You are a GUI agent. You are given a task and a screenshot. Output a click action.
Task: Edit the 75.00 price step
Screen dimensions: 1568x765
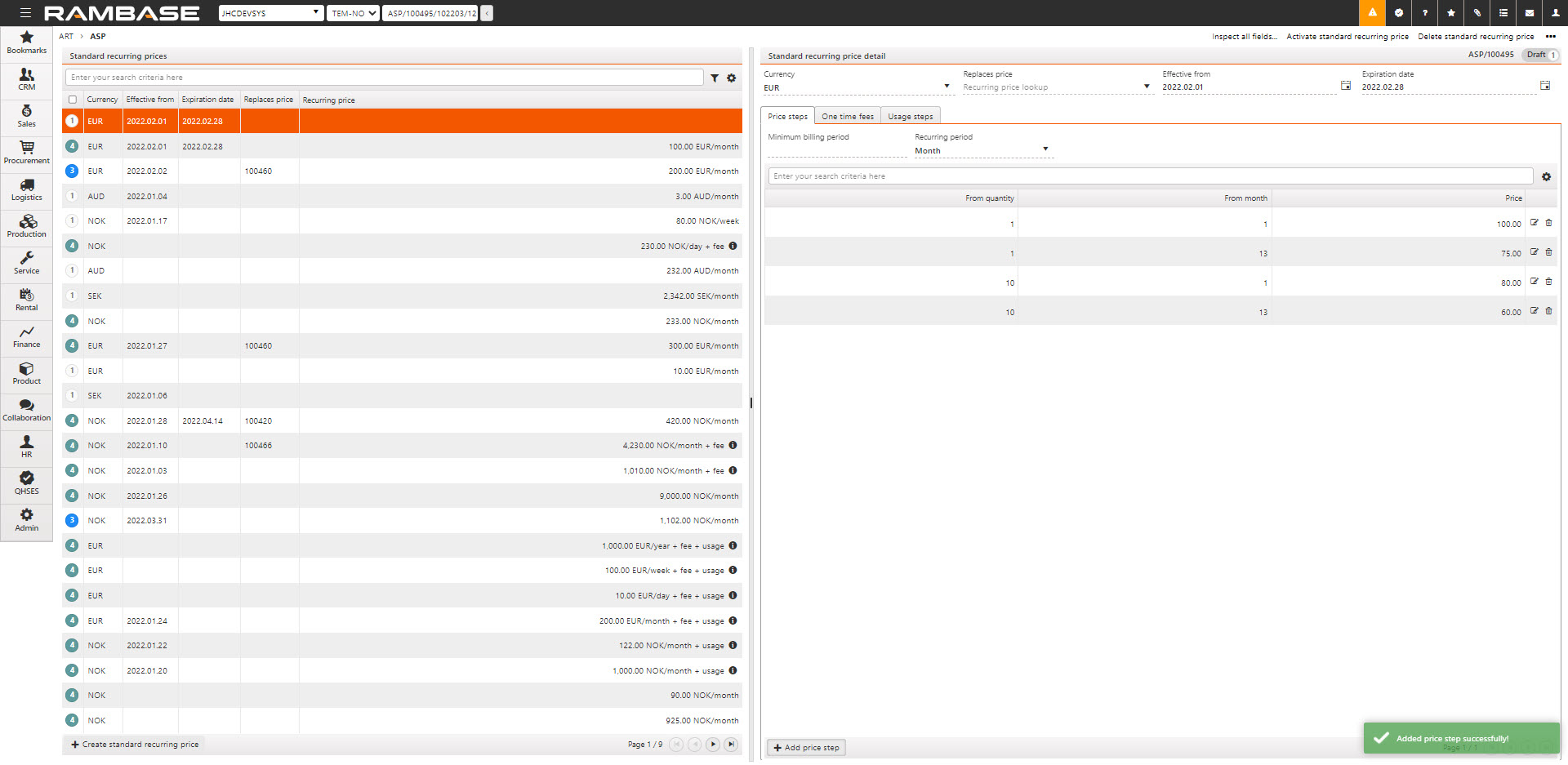click(x=1535, y=252)
